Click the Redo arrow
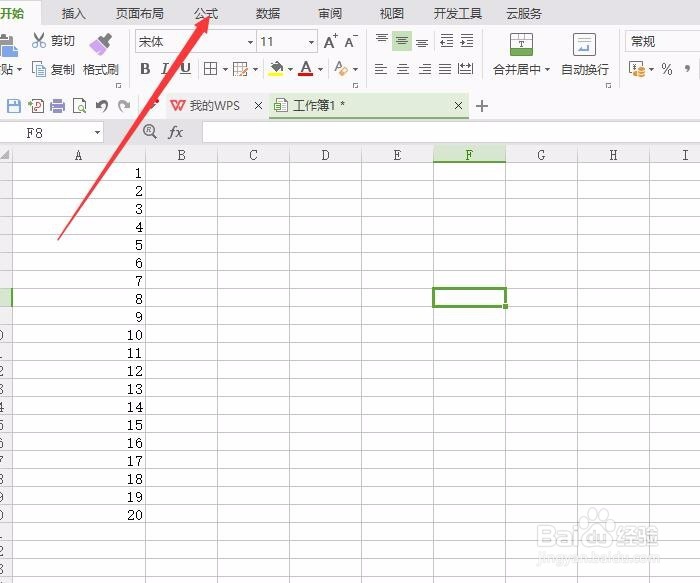700x583 pixels. pos(124,106)
